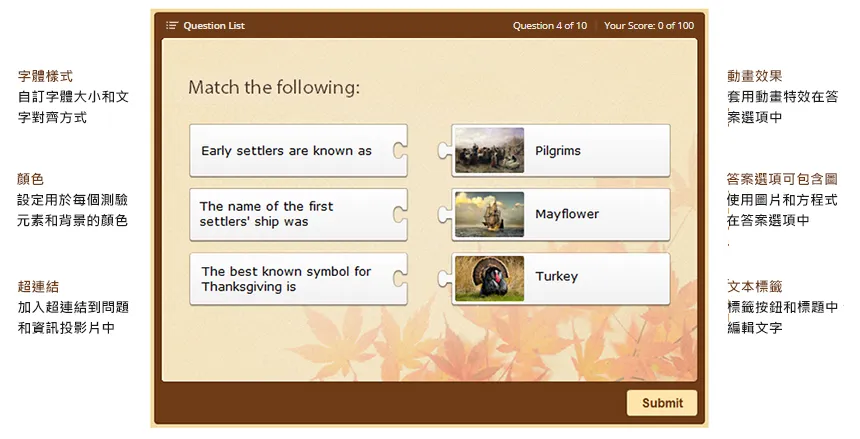Image resolution: width=860 pixels, height=439 pixels.
Task: Click the 'Match the following:' question title
Action: 273,88
